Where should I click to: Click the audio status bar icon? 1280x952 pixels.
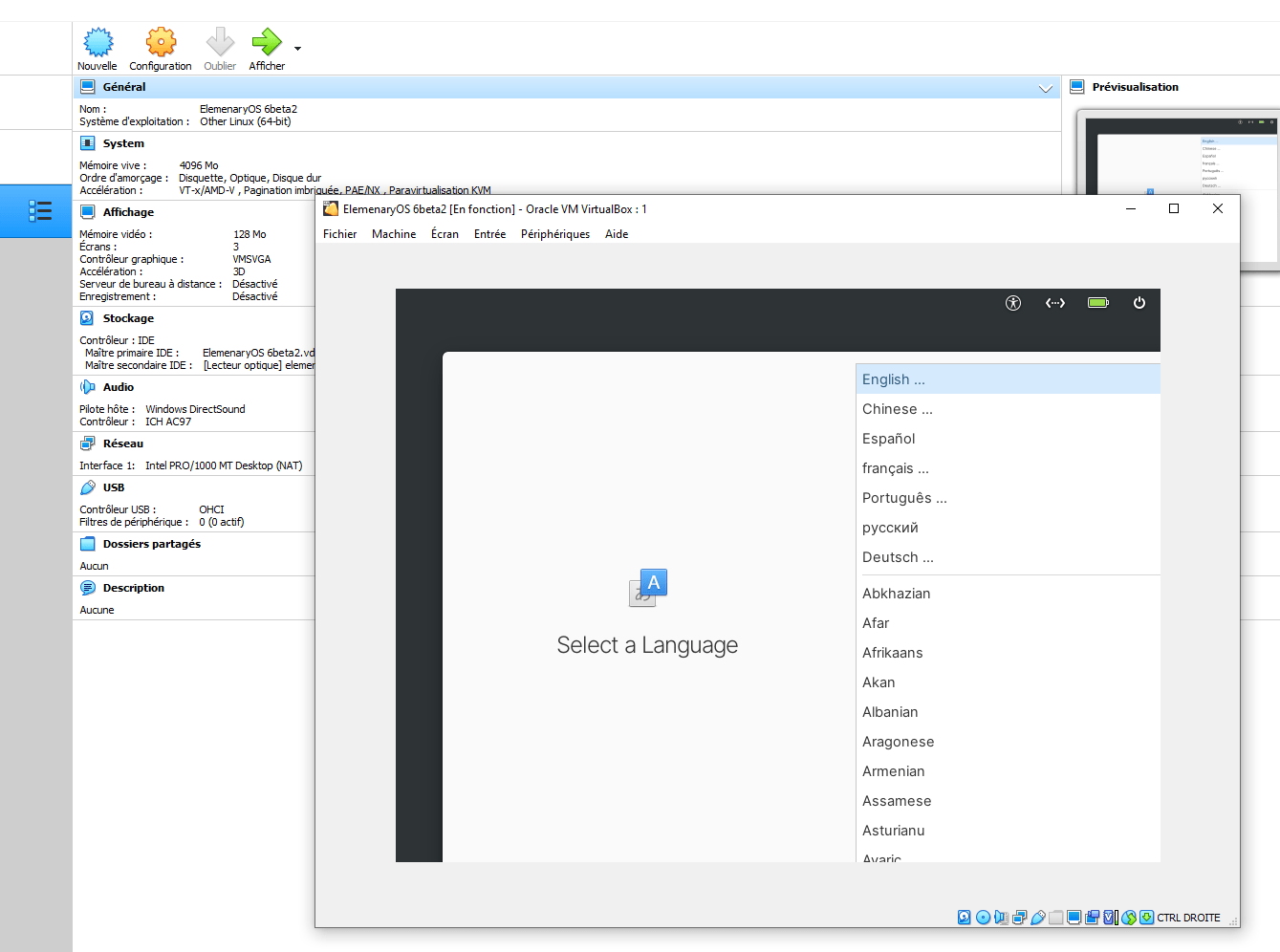(x=1001, y=918)
